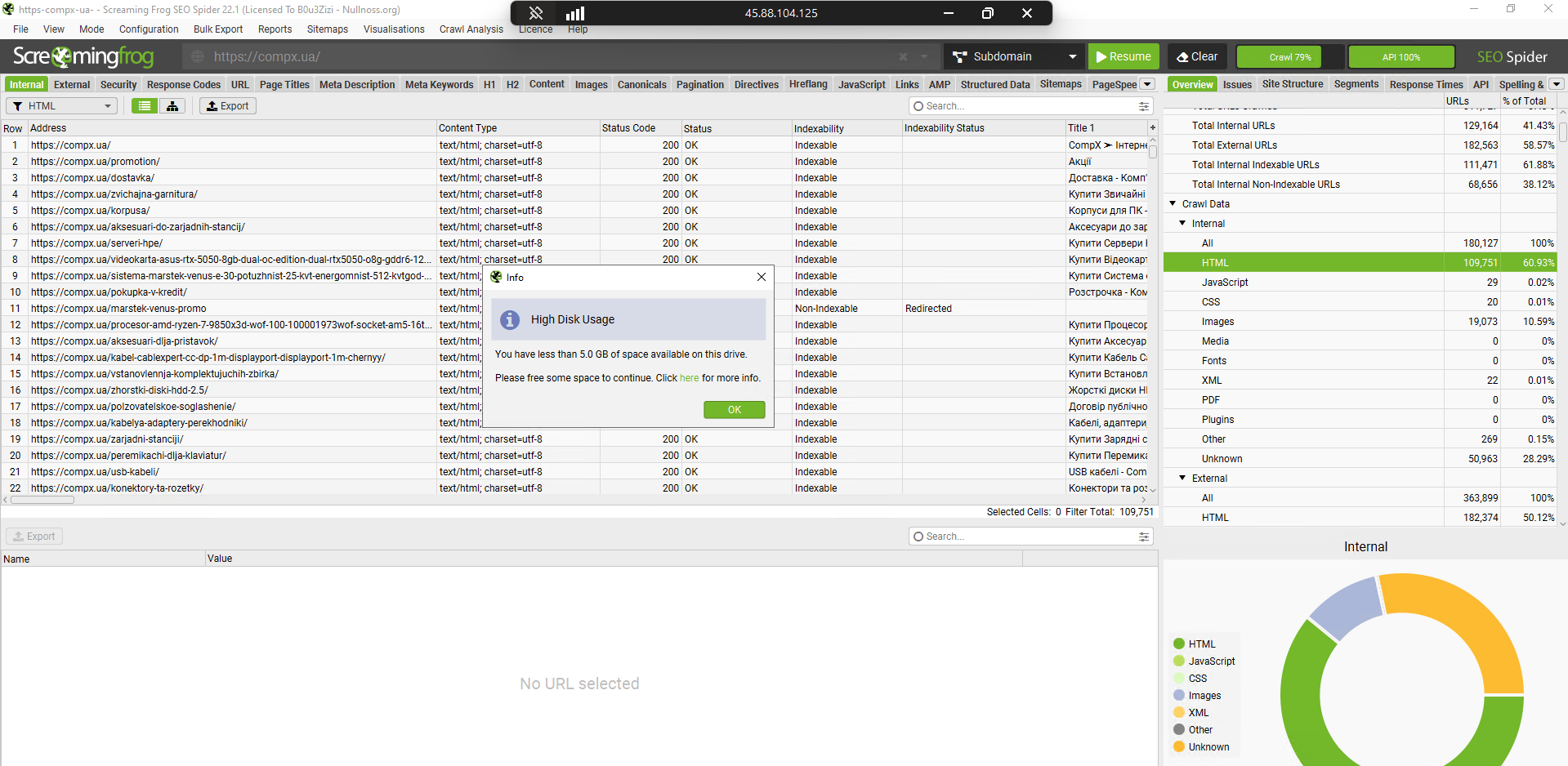
Task: Open the Configuration menu
Action: pyautogui.click(x=149, y=29)
